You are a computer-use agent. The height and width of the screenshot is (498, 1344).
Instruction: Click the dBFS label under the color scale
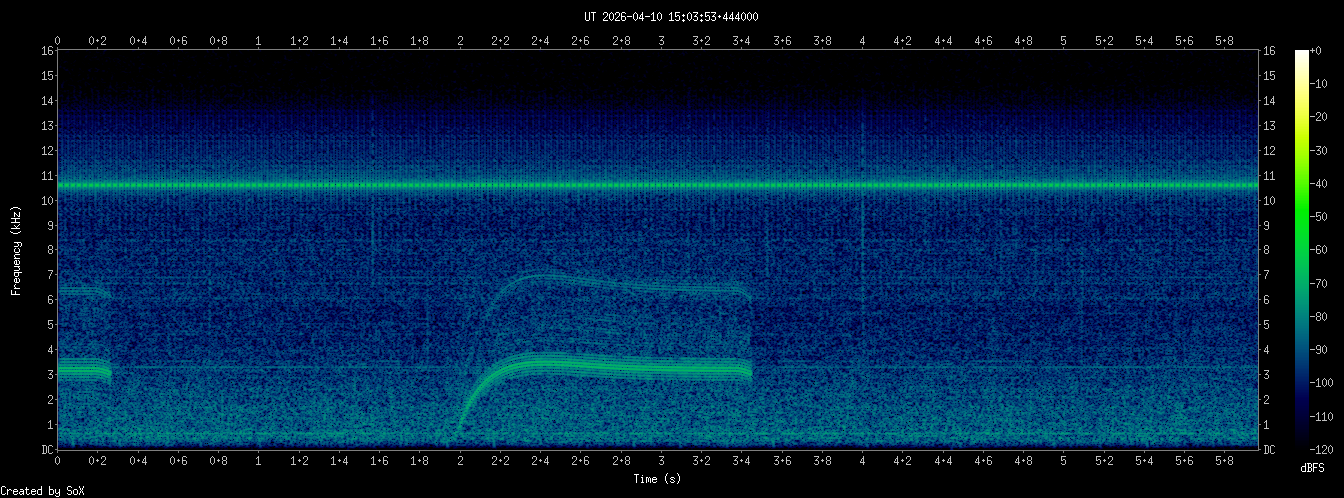[x=1312, y=468]
